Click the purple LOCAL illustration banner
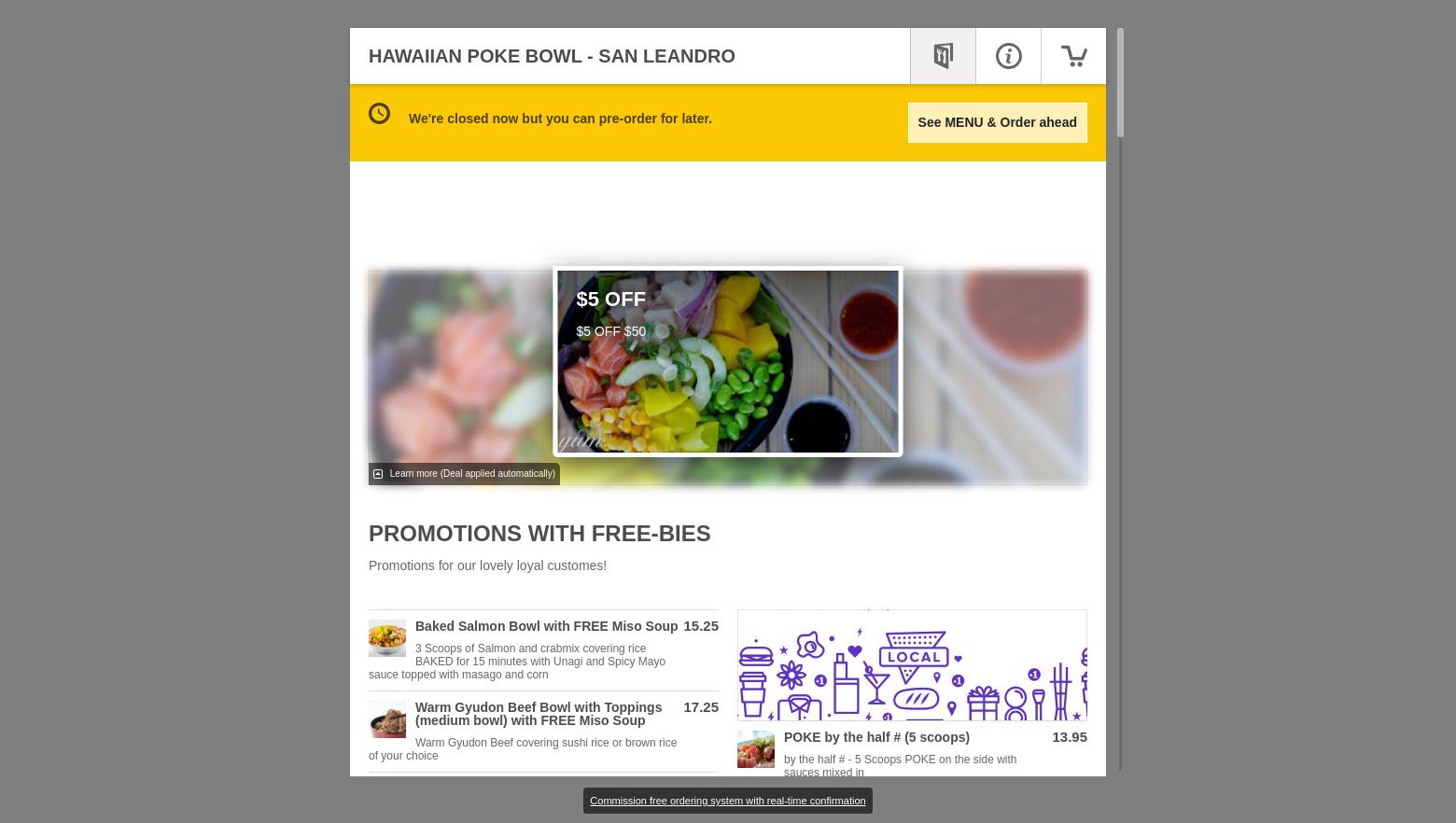 click(912, 665)
